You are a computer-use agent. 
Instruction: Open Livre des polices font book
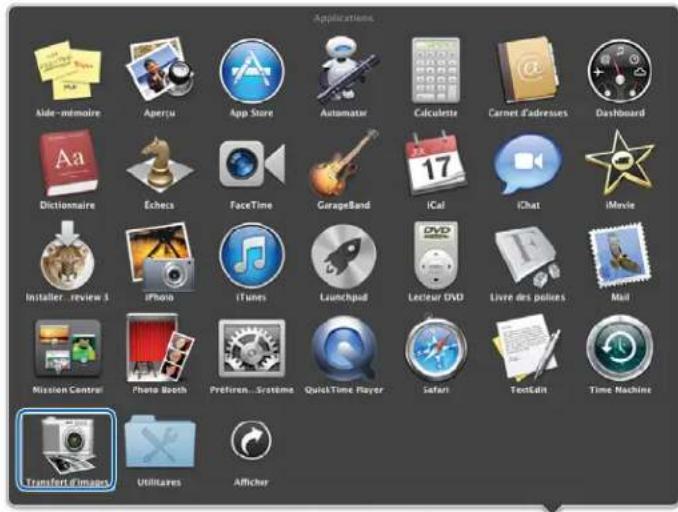528,256
